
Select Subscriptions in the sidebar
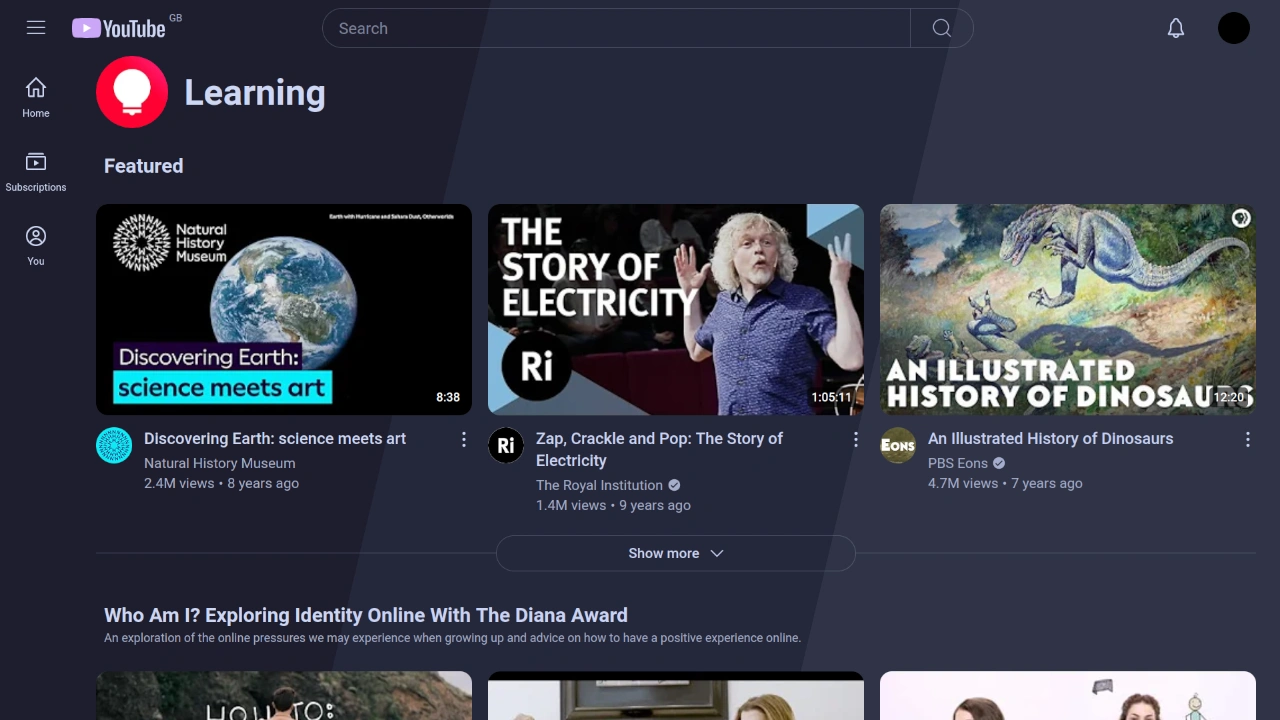[x=36, y=172]
